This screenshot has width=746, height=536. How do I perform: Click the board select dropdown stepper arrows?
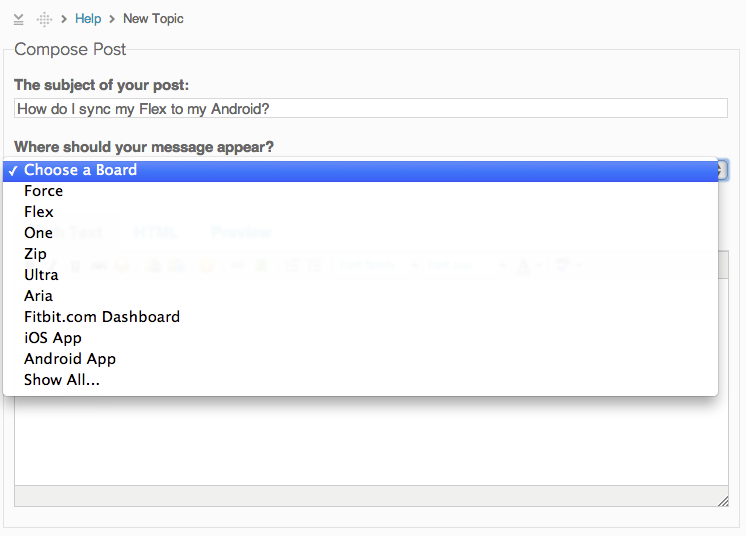tap(723, 170)
